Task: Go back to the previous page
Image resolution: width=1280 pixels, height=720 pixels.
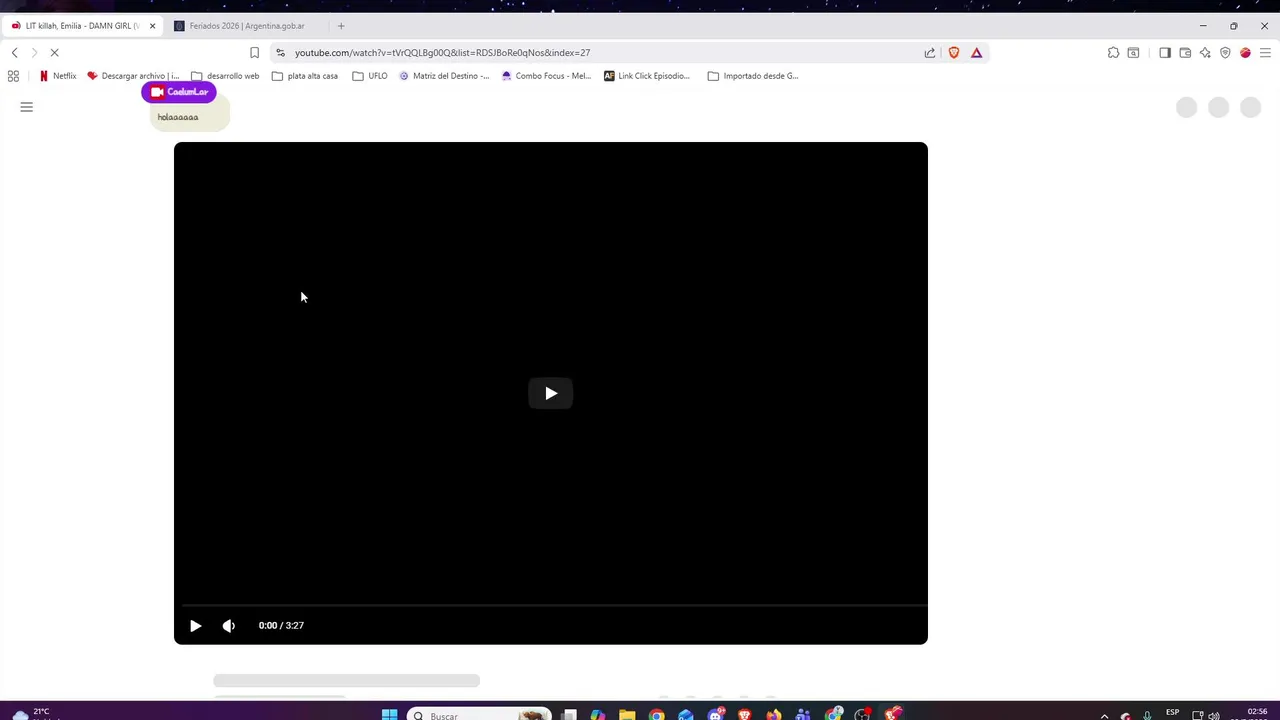Action: click(x=14, y=53)
